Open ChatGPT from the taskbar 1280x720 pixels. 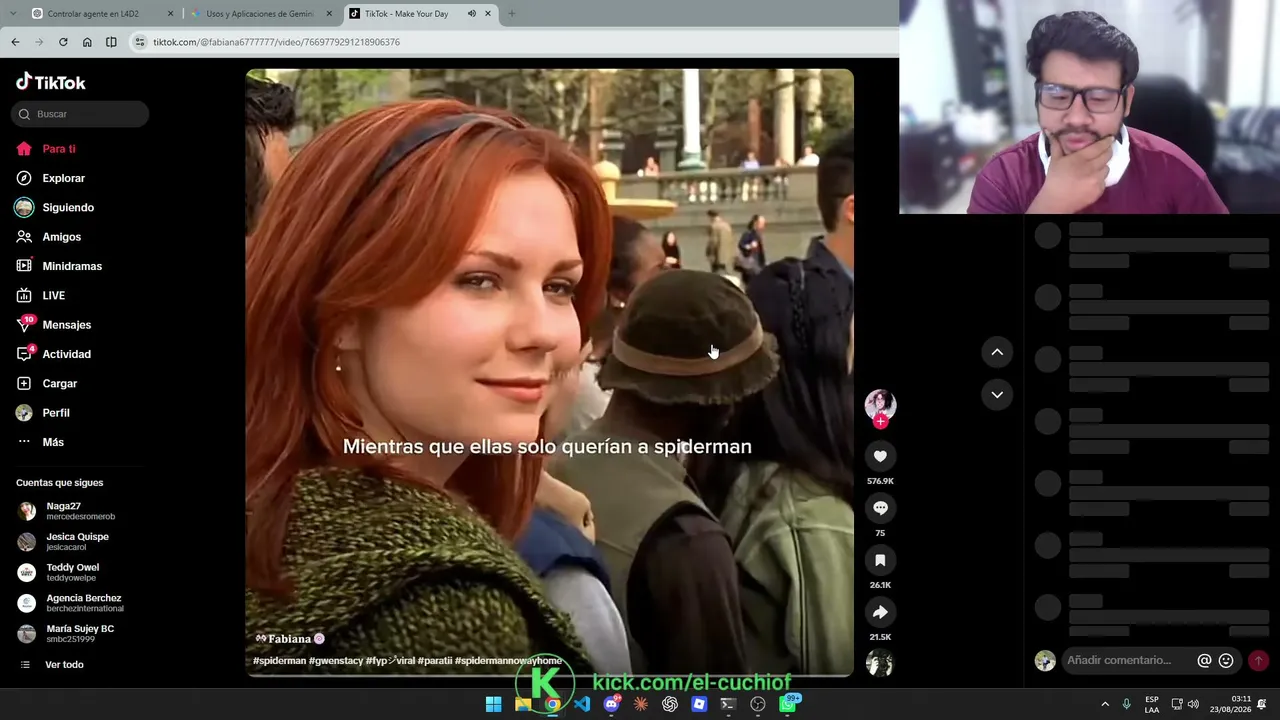coord(670,704)
